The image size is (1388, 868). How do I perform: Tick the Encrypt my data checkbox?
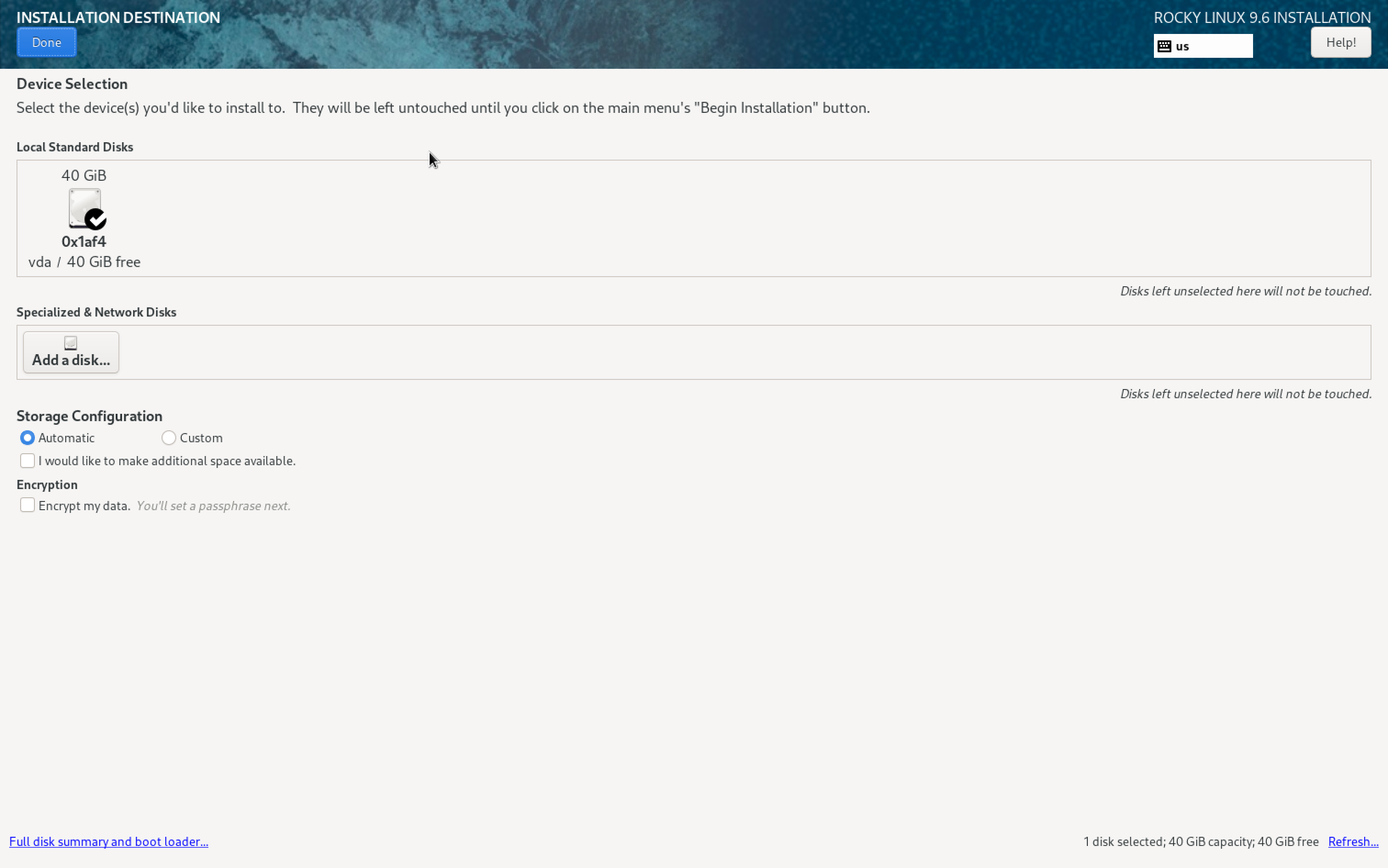pos(27,505)
